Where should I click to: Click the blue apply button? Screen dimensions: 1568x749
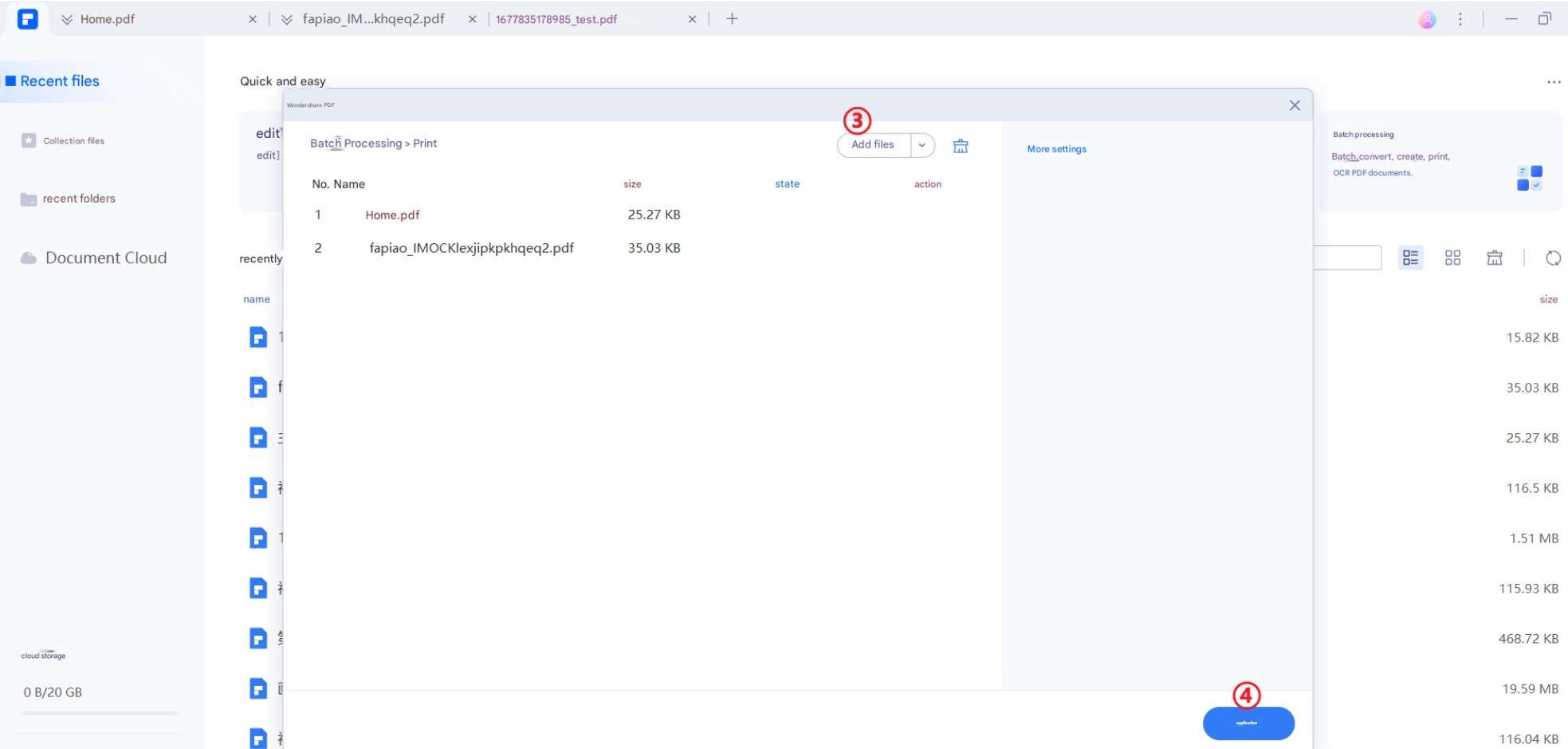coord(1248,723)
